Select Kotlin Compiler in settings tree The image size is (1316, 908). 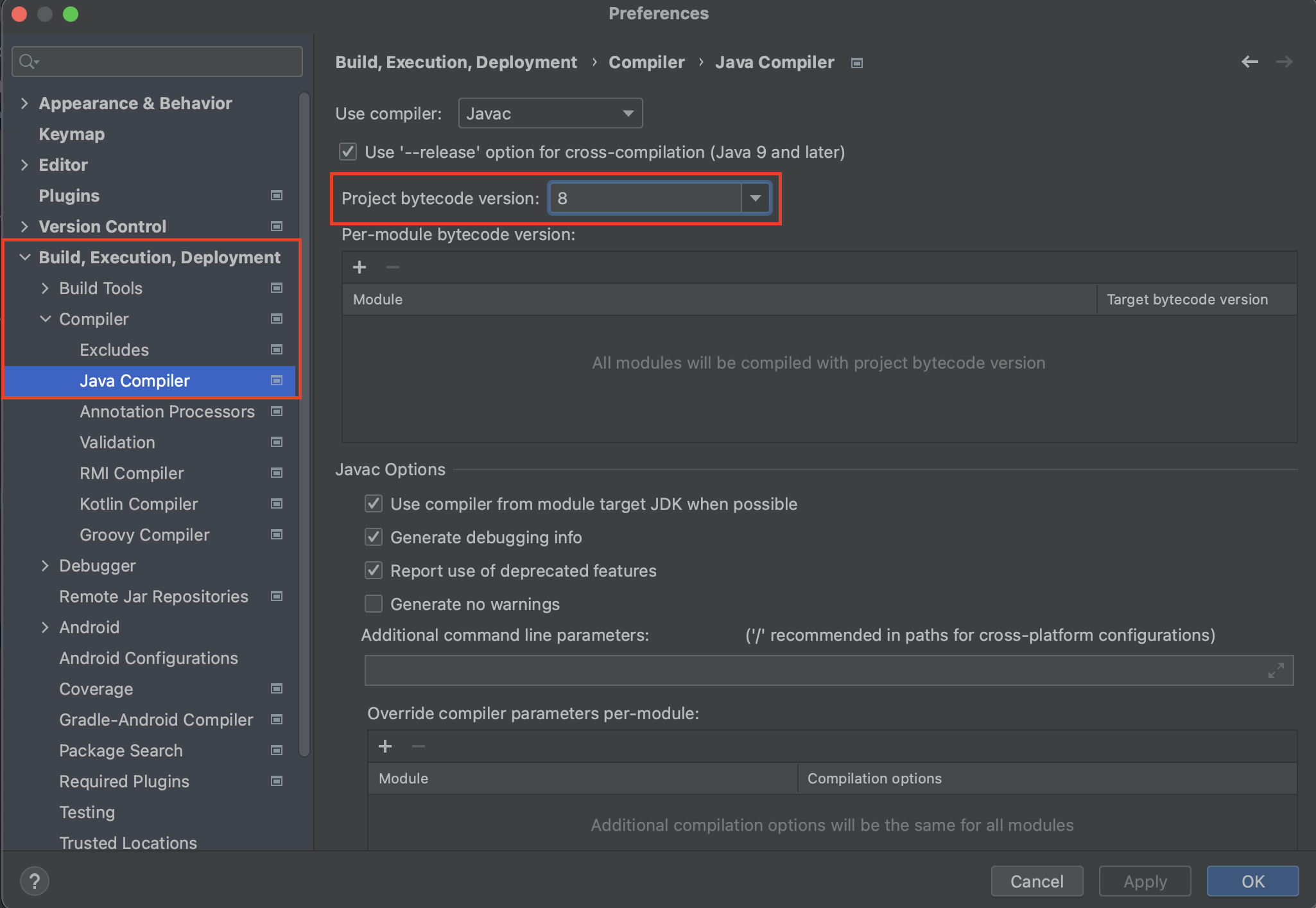(x=139, y=504)
